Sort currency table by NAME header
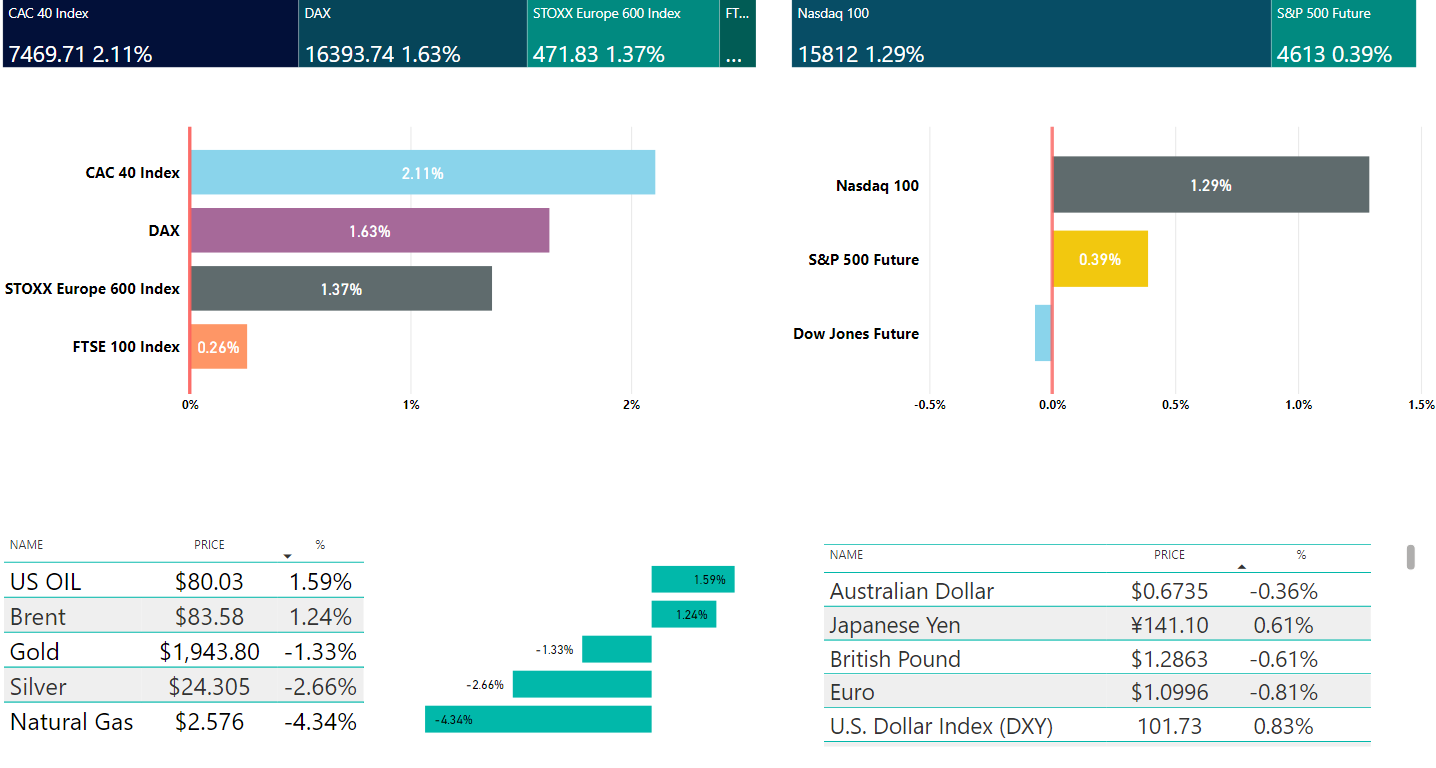 point(847,554)
